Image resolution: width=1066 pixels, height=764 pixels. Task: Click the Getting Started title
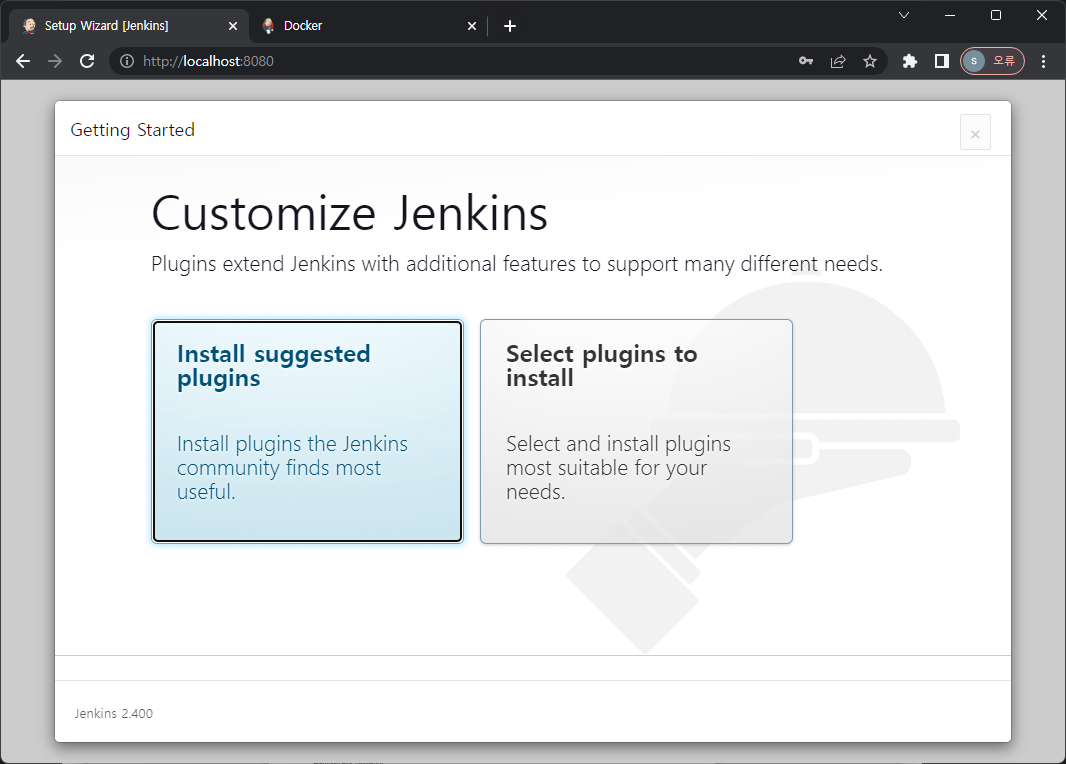point(133,130)
